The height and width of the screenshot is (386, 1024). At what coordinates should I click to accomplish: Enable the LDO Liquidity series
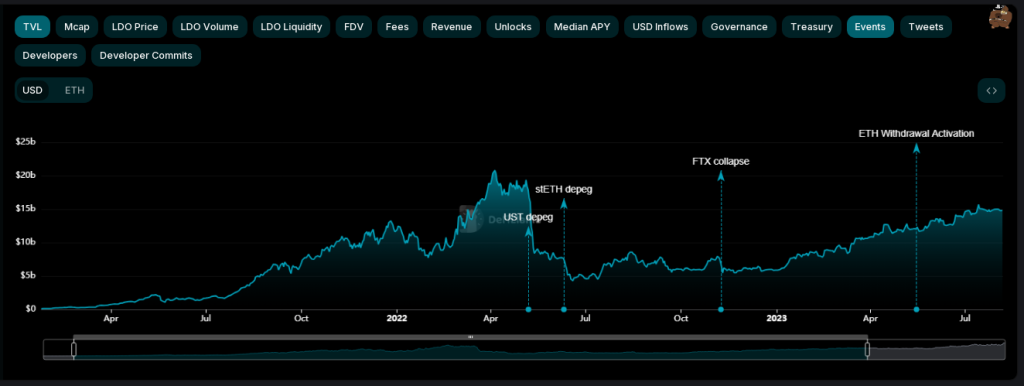pos(291,27)
